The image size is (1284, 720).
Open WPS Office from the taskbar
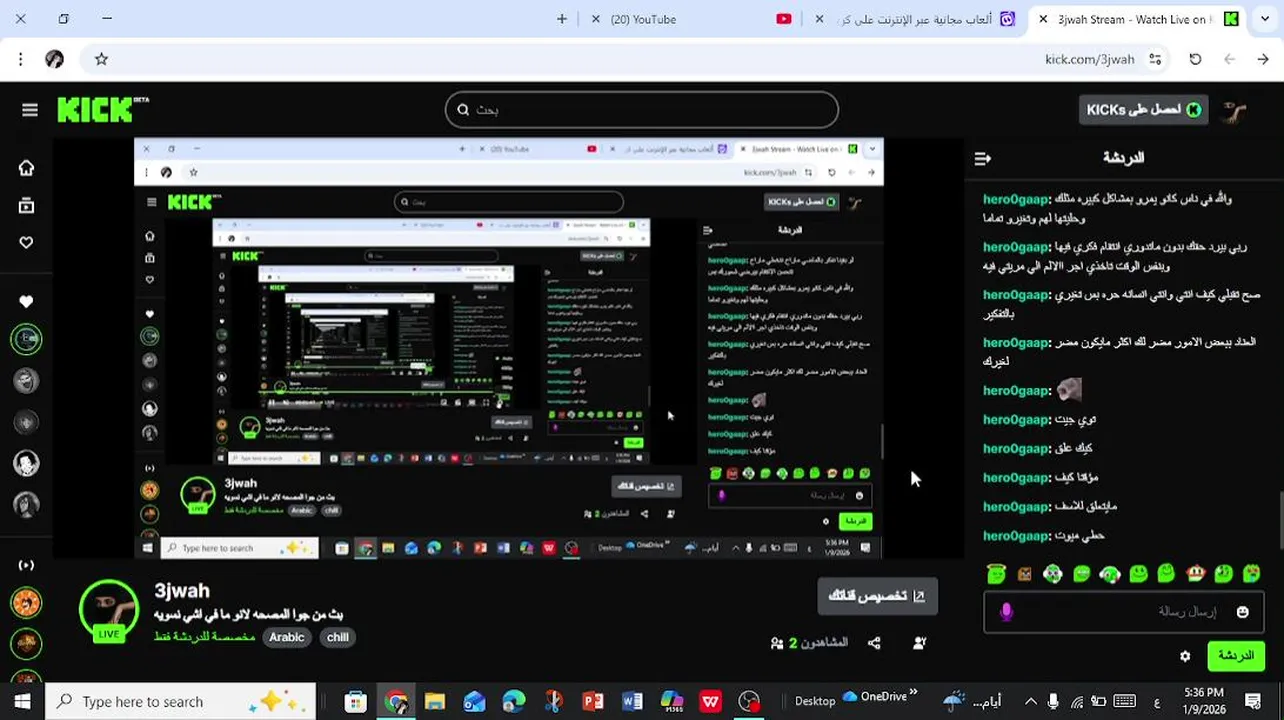click(x=711, y=701)
